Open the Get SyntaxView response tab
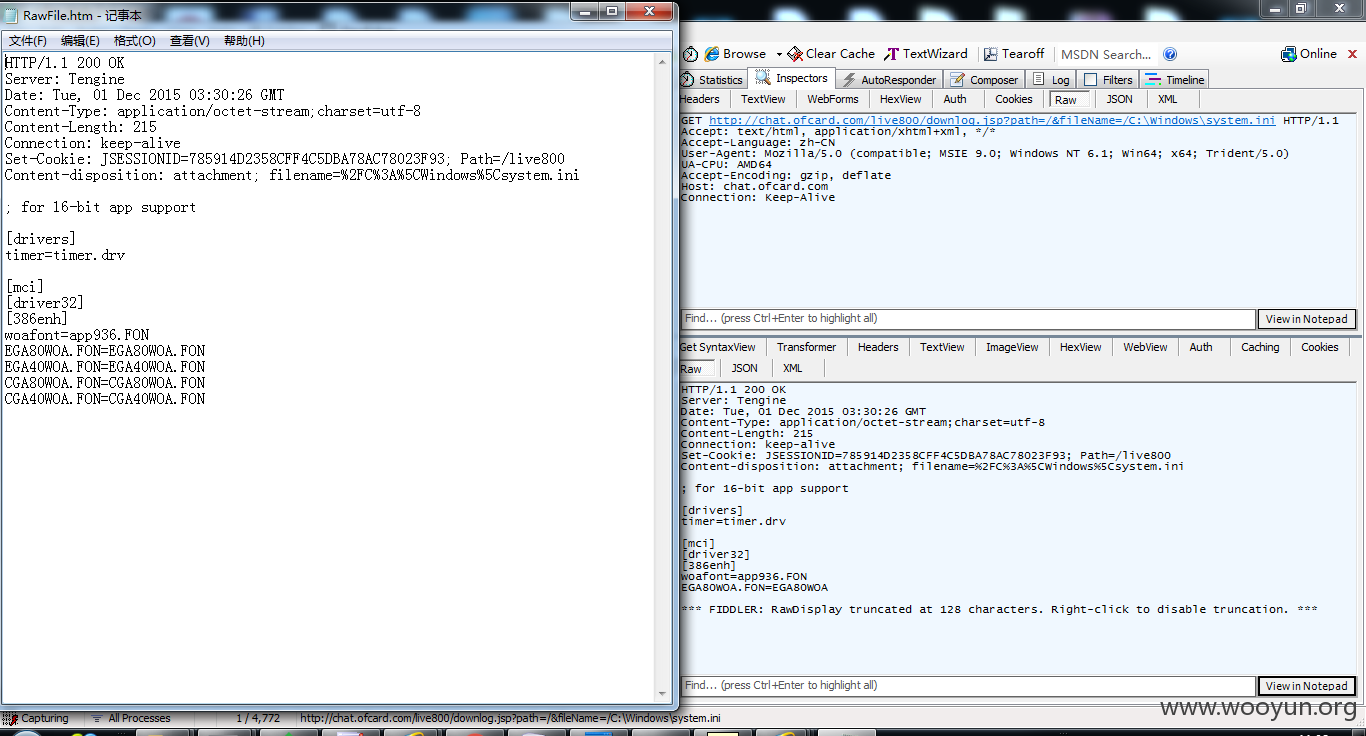The height and width of the screenshot is (736, 1366). click(718, 347)
